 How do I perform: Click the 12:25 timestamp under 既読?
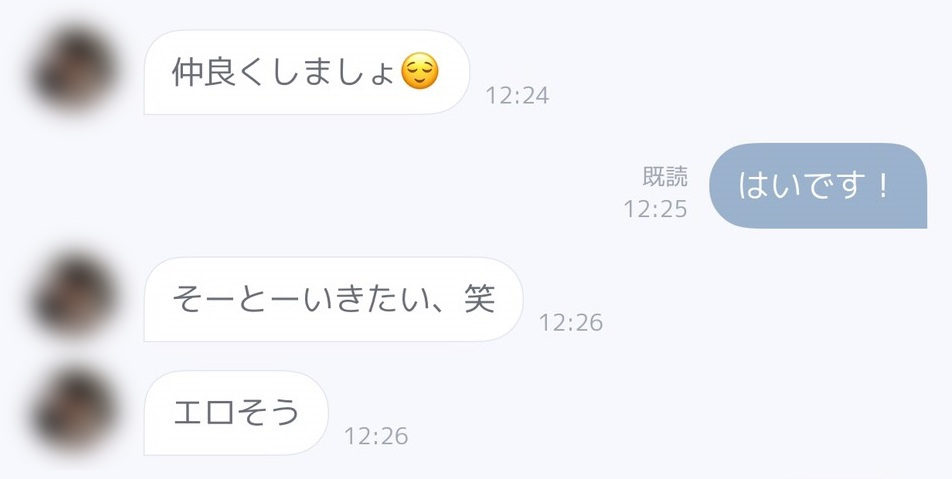655,210
